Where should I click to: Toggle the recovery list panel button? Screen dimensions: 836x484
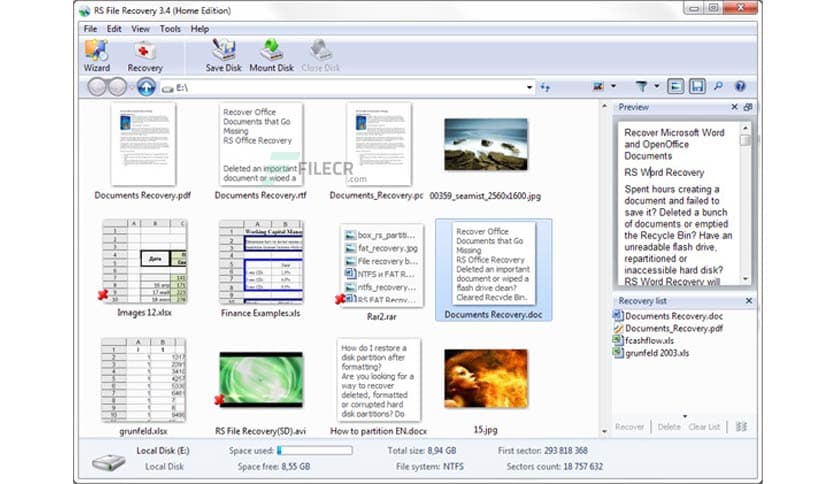click(x=697, y=87)
